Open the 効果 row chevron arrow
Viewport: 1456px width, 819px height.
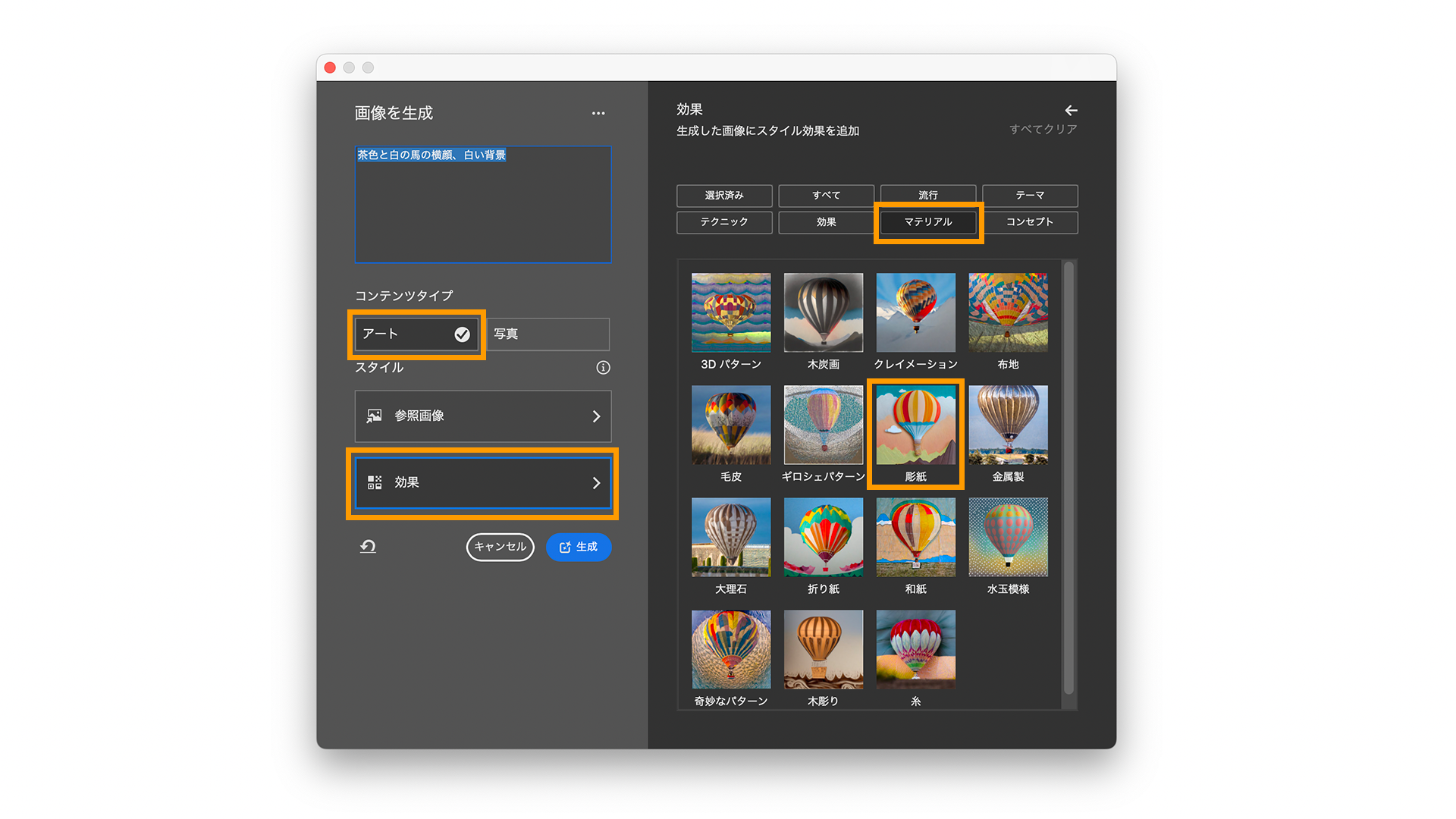[596, 483]
